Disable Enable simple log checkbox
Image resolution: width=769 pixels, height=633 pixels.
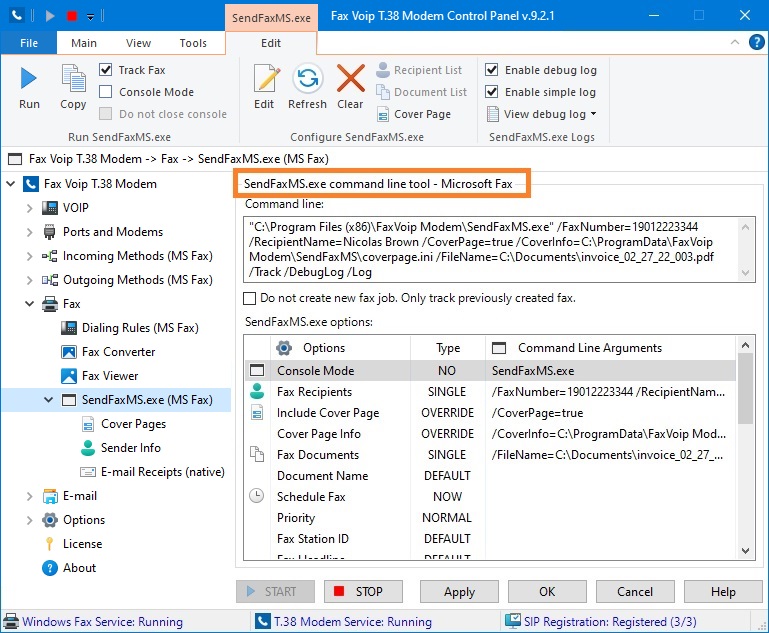click(x=492, y=92)
